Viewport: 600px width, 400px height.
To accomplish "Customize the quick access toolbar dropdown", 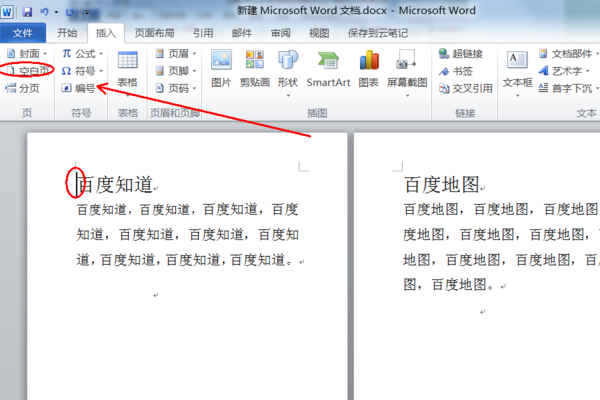I will point(87,13).
